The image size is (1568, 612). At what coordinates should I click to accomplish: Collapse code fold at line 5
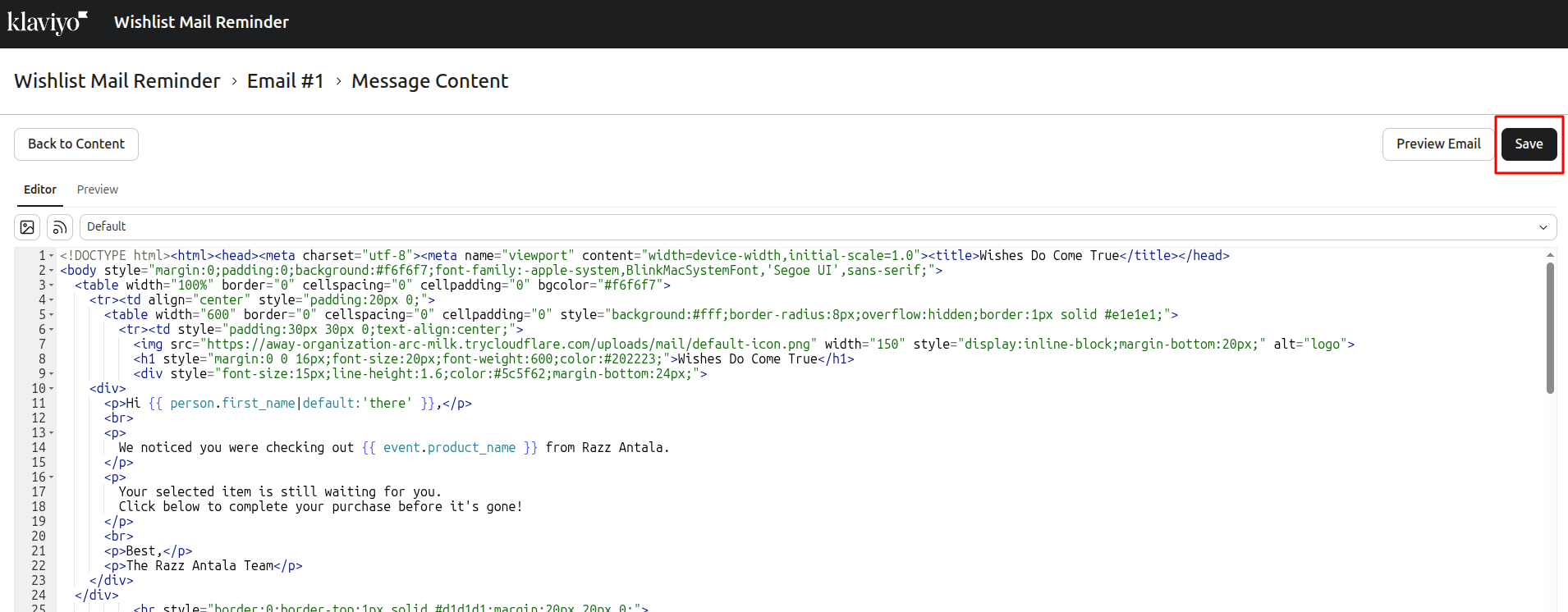point(52,315)
